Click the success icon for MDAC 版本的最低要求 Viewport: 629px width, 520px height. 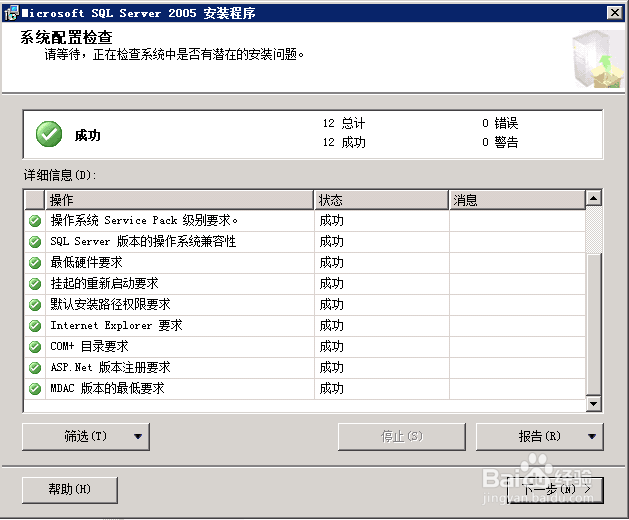coord(35,388)
